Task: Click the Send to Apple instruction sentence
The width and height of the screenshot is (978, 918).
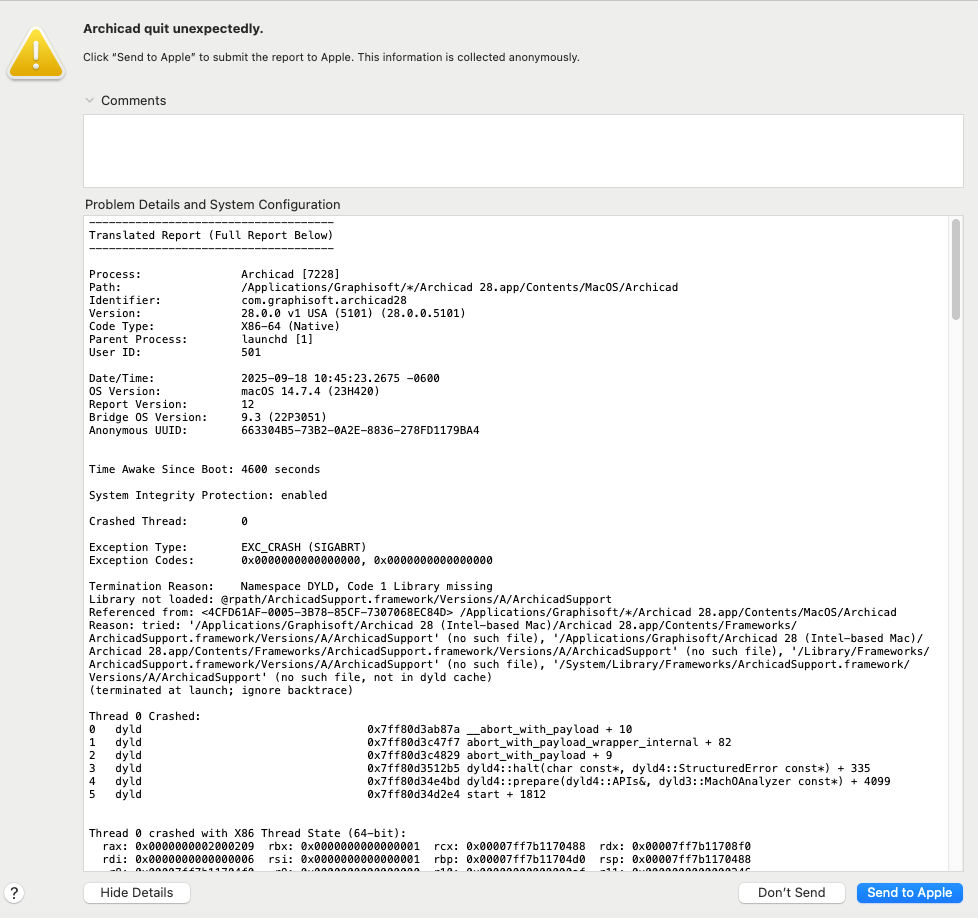Action: (x=331, y=57)
